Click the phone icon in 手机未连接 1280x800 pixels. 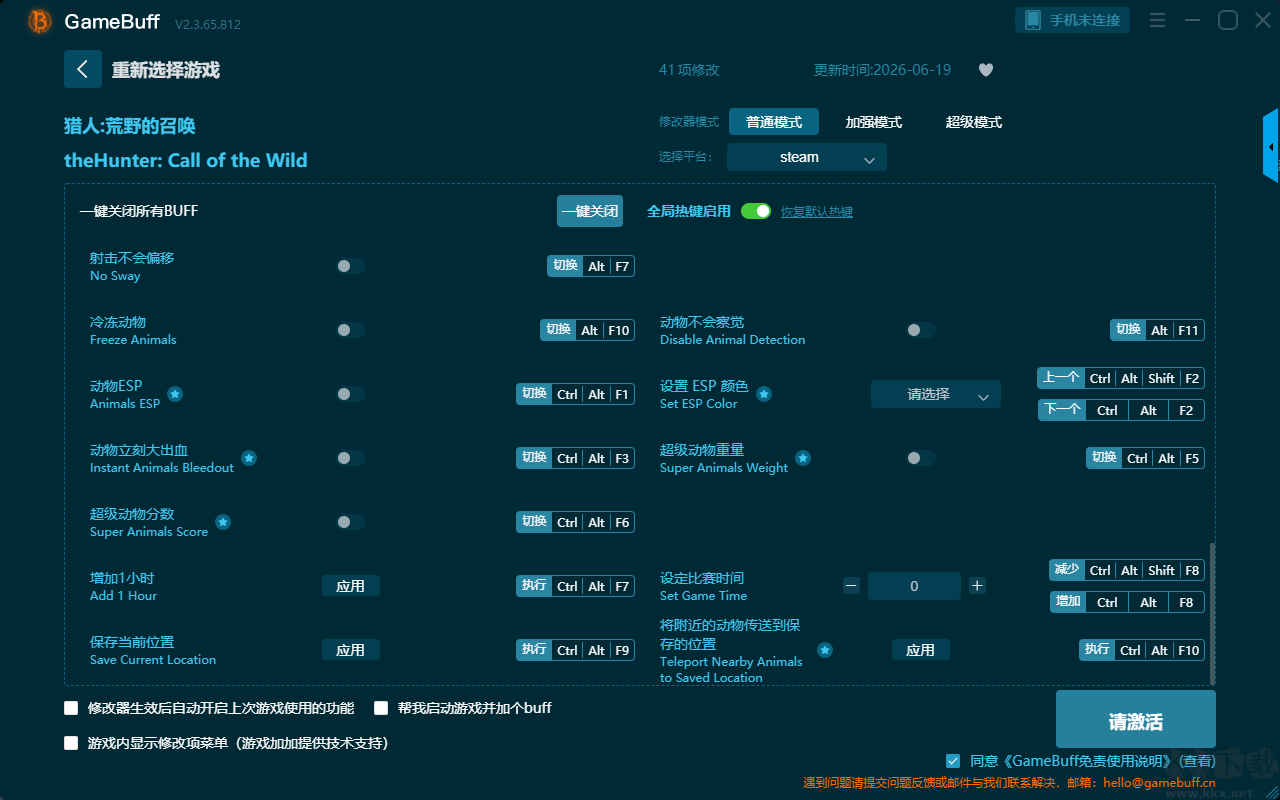point(1033,20)
